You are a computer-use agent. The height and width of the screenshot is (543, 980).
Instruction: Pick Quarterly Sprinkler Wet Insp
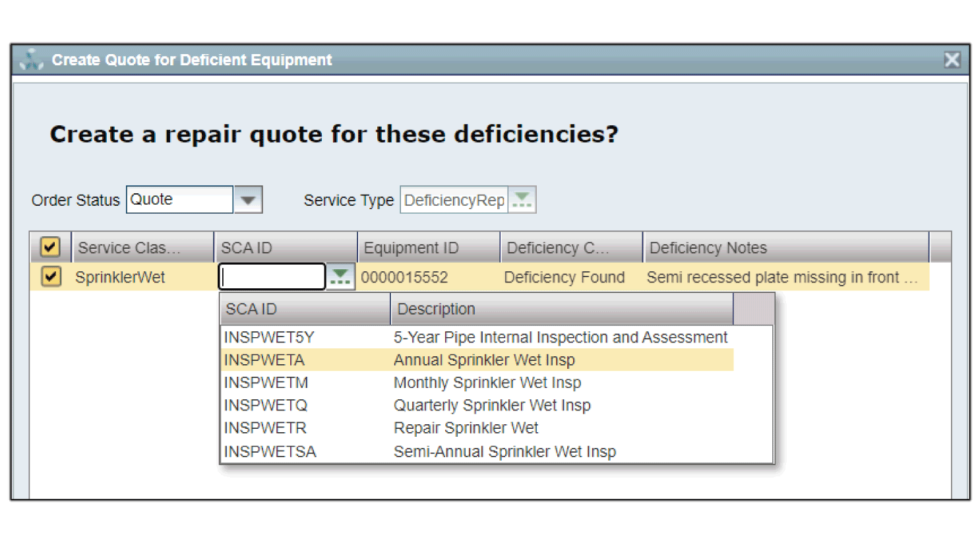click(x=491, y=406)
